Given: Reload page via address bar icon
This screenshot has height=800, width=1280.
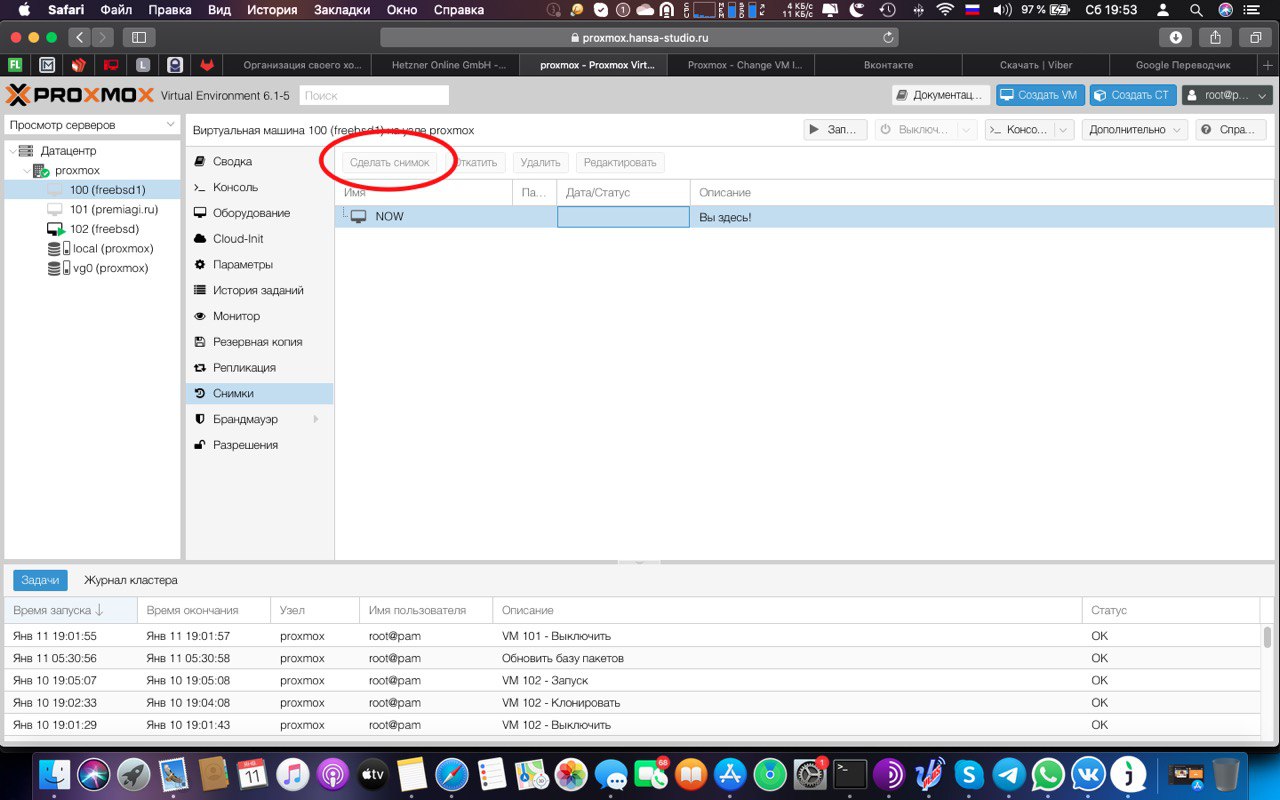Looking at the screenshot, I should pyautogui.click(x=888, y=37).
